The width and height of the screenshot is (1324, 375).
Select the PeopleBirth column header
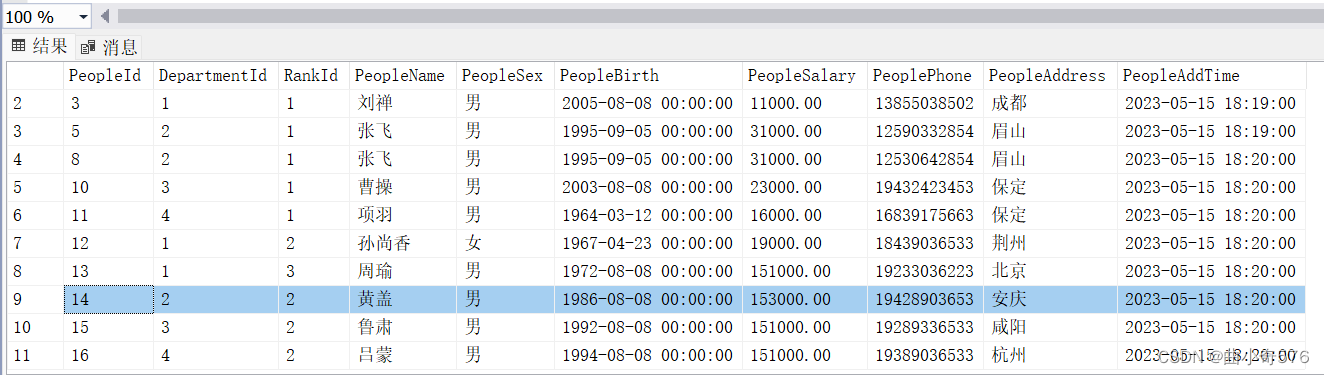[648, 75]
